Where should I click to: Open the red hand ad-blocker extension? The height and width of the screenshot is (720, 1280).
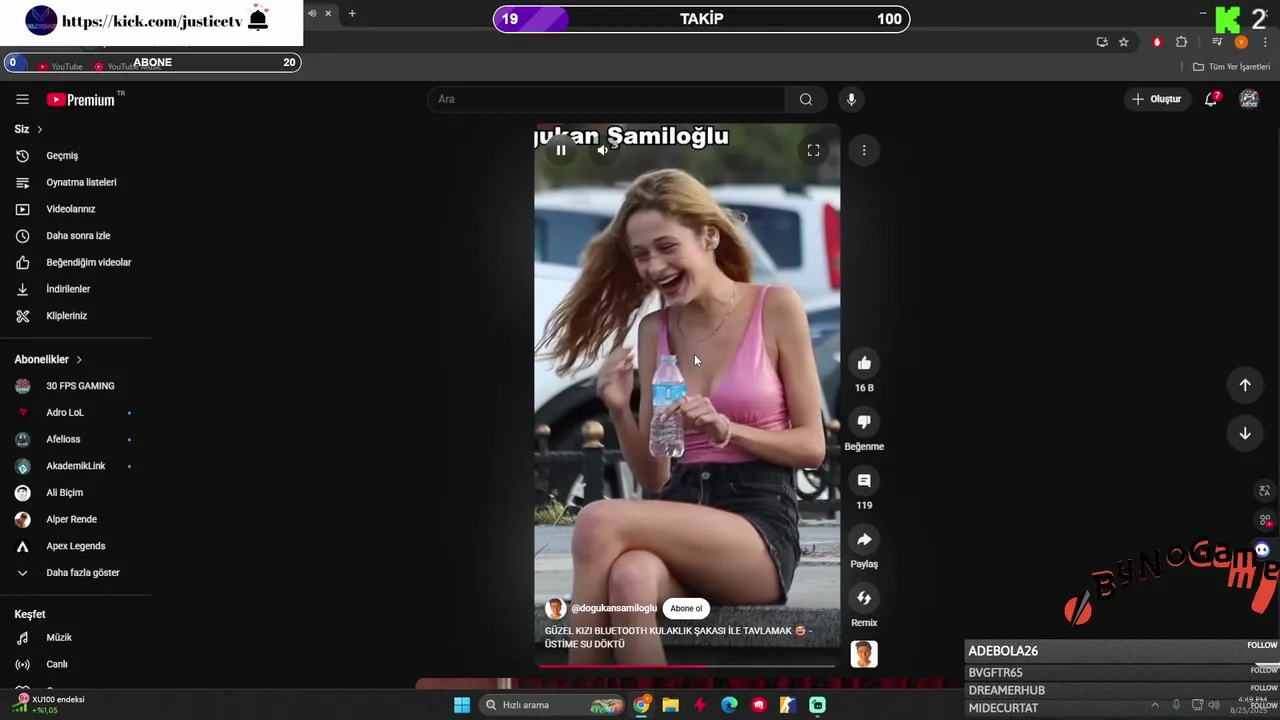coord(1157,42)
